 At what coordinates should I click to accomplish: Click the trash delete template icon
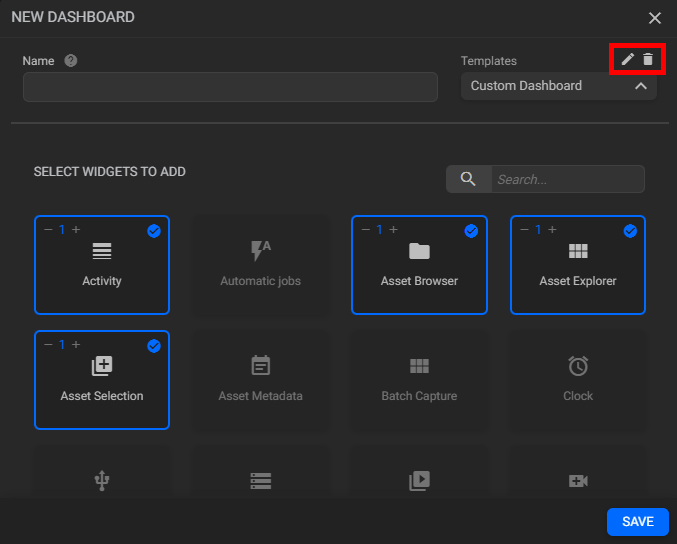pos(648,60)
